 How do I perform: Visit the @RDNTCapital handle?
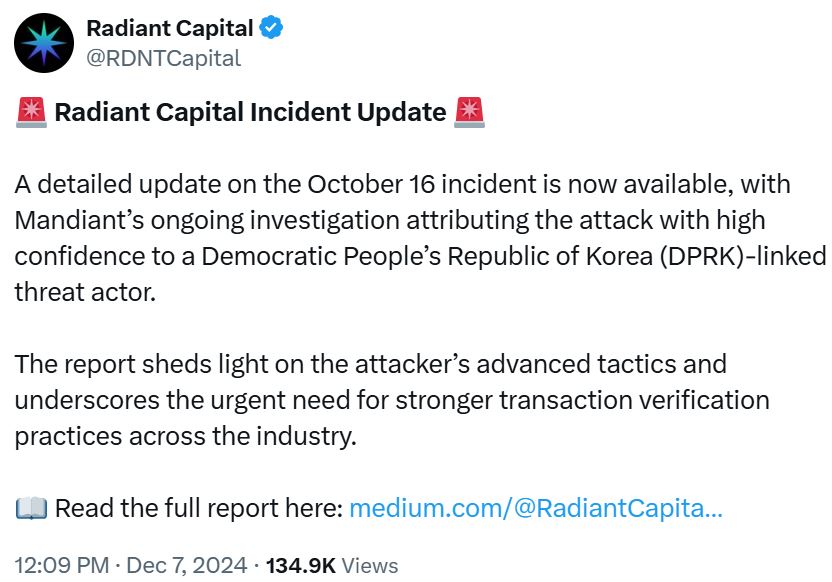pos(164,58)
